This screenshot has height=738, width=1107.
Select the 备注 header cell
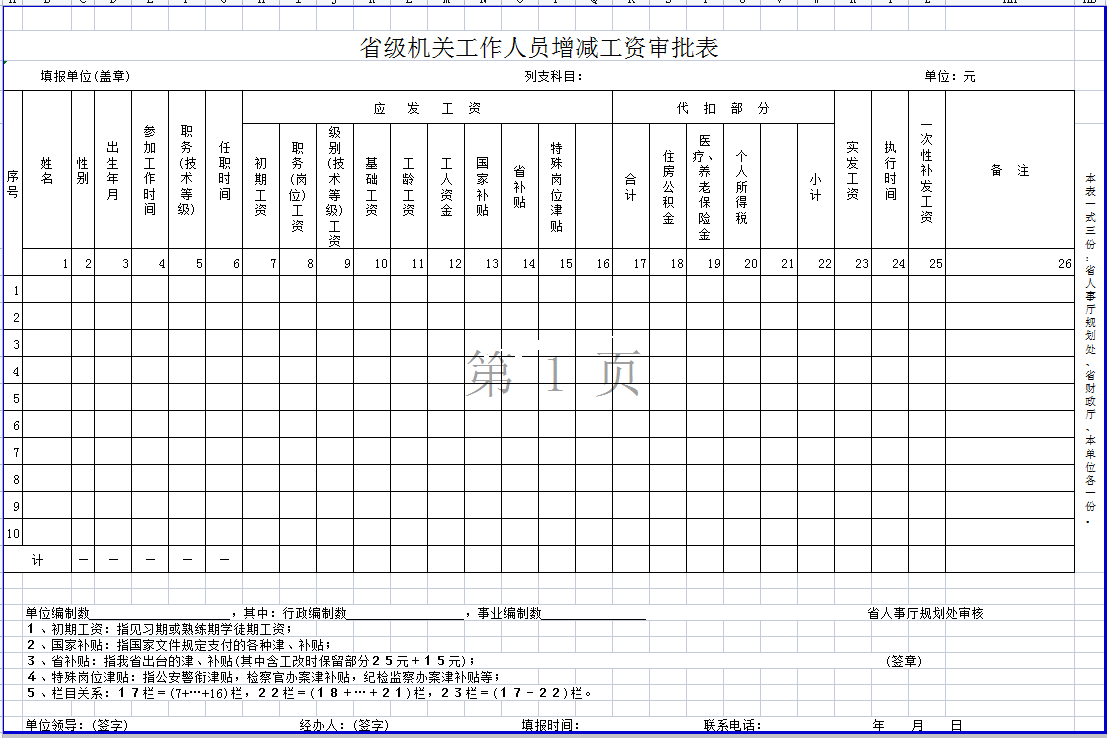(1009, 170)
